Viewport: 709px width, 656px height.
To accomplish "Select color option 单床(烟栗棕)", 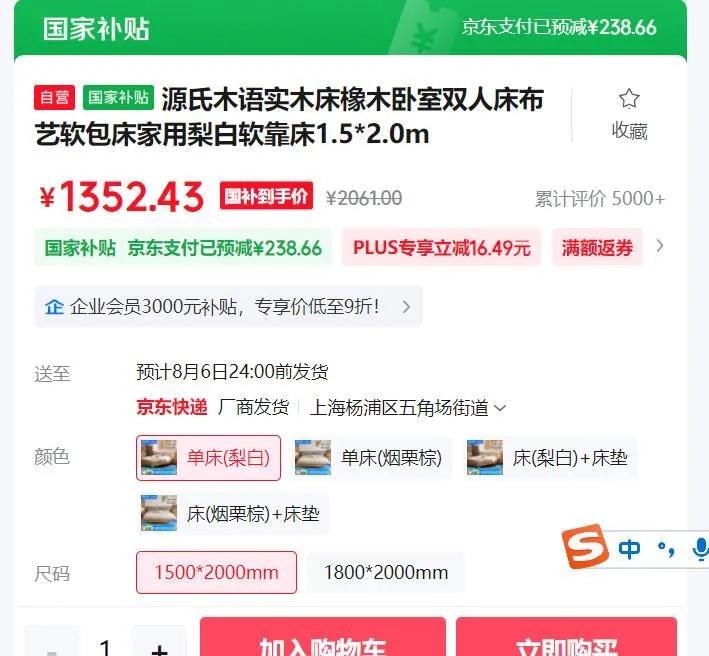I will [x=370, y=458].
